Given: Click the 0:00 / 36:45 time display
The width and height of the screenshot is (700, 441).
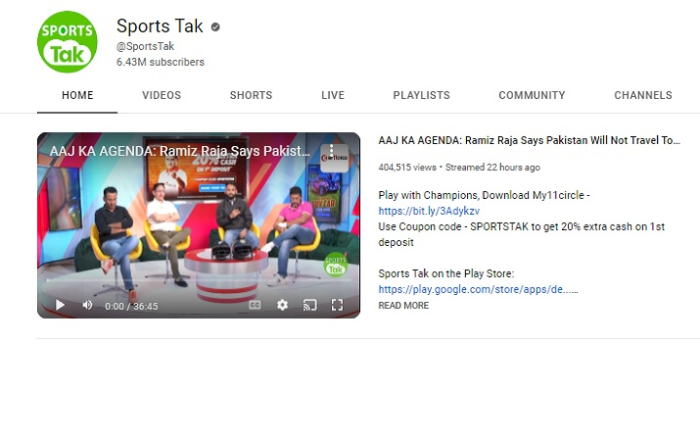Looking at the screenshot, I should pyautogui.click(x=131, y=306).
